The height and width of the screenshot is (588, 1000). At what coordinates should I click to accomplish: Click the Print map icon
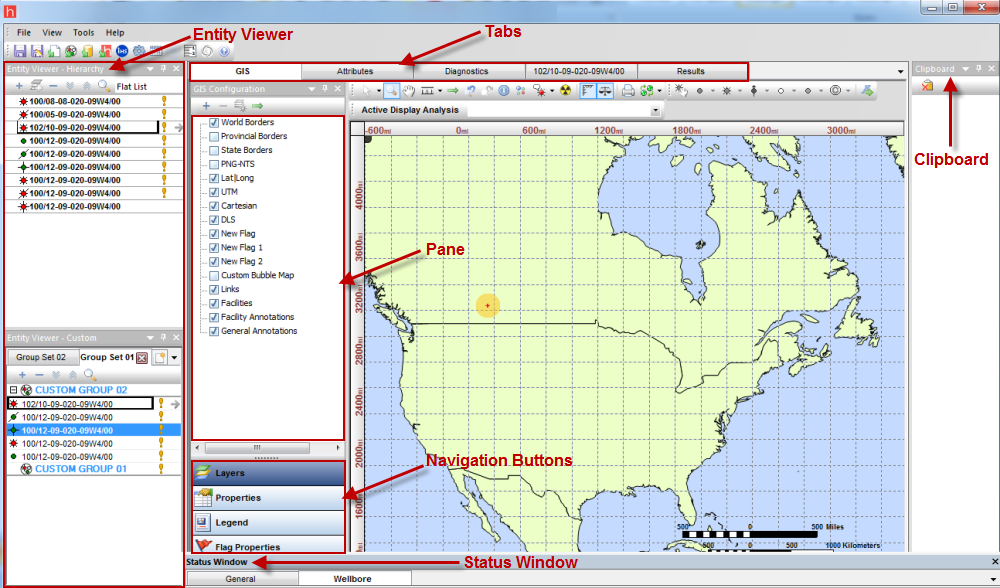click(x=628, y=90)
